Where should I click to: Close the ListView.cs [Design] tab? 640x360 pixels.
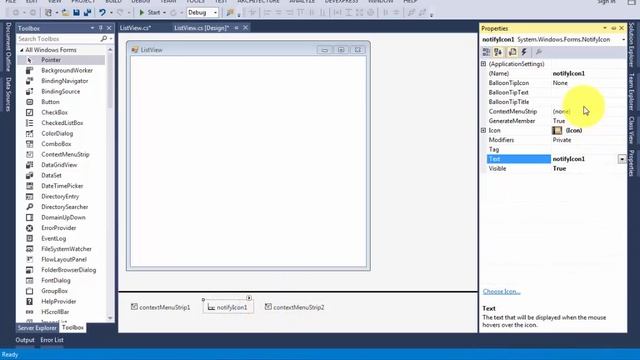(245, 28)
